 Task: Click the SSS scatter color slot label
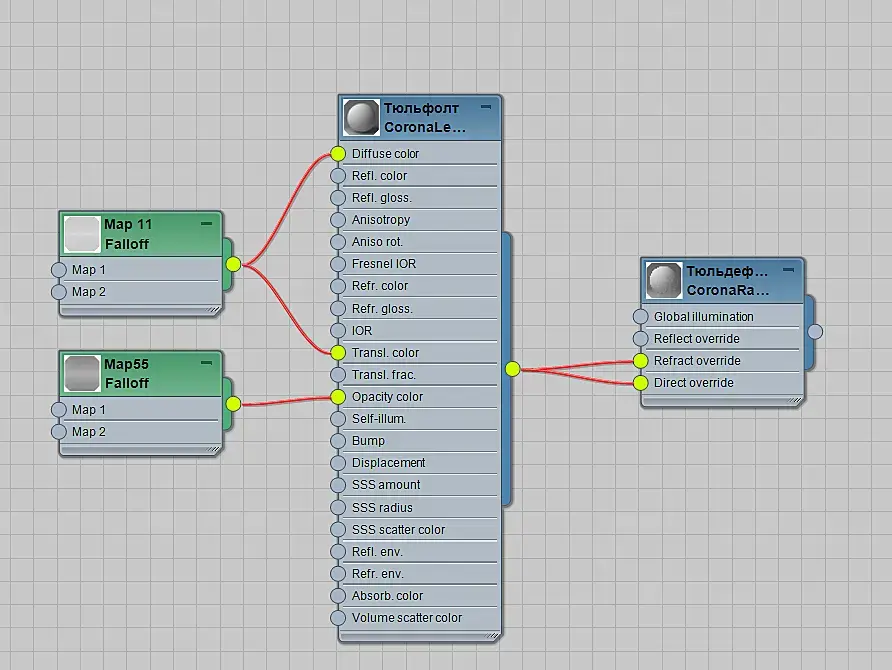[398, 530]
